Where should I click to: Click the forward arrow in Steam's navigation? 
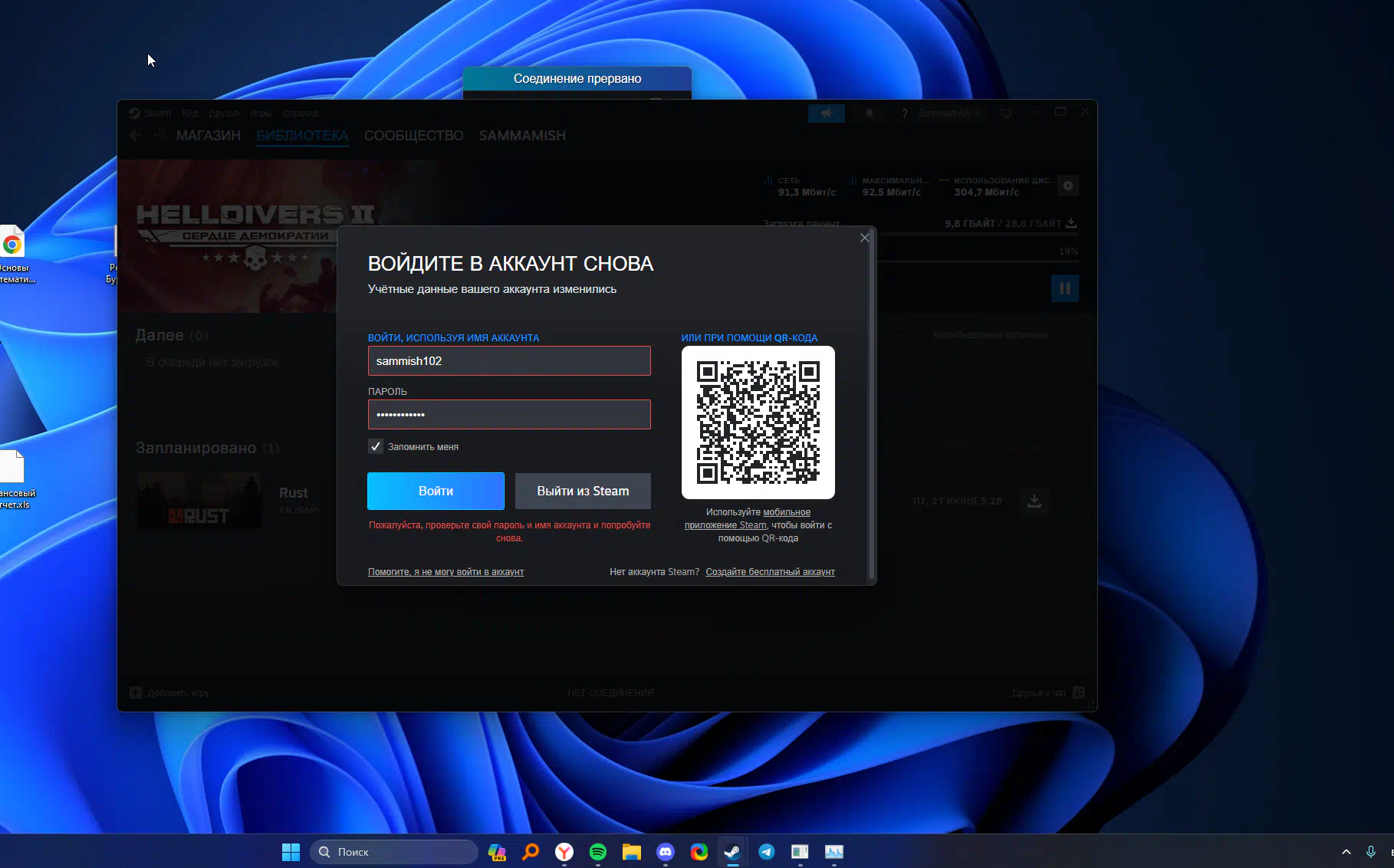coord(158,135)
